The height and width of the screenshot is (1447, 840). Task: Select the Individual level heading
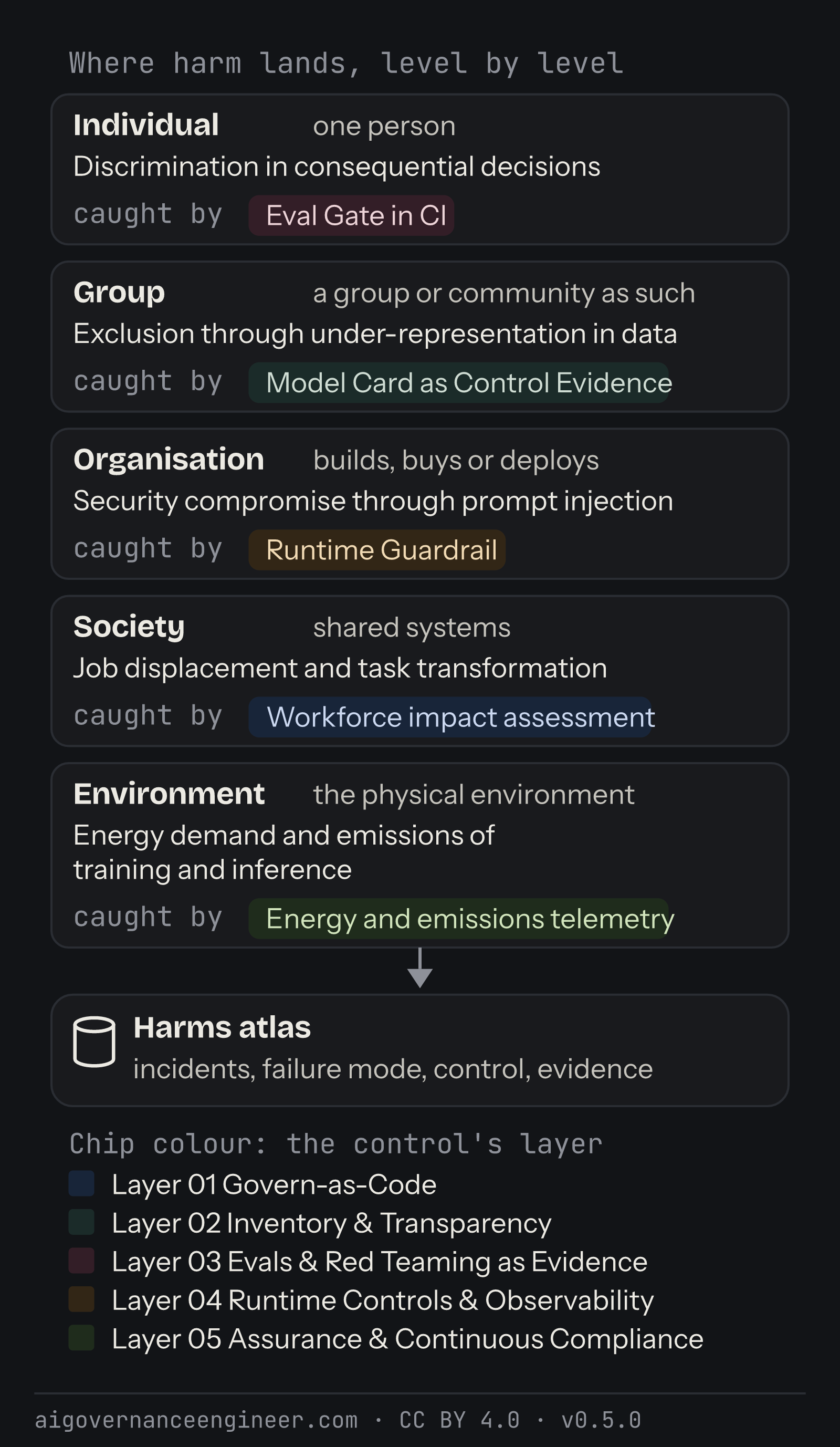coord(146,124)
